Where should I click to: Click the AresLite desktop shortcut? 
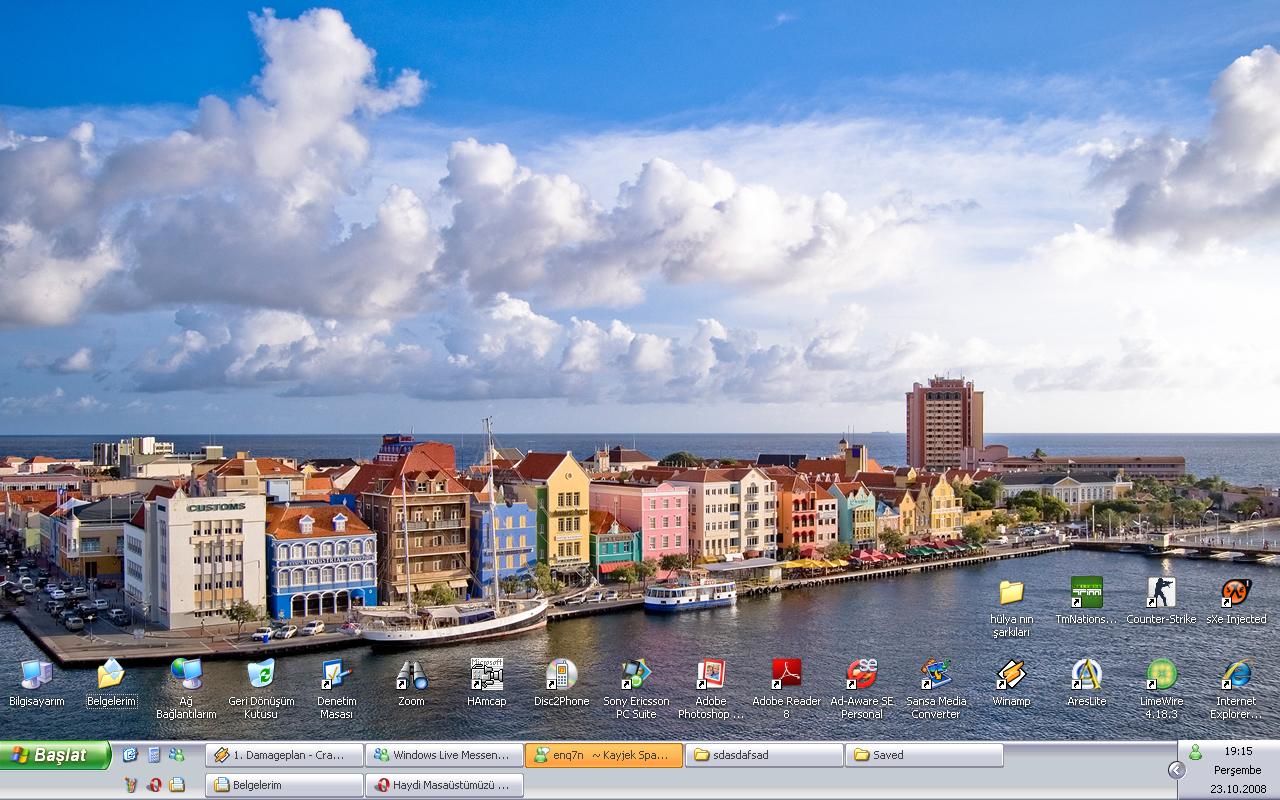[x=1086, y=675]
